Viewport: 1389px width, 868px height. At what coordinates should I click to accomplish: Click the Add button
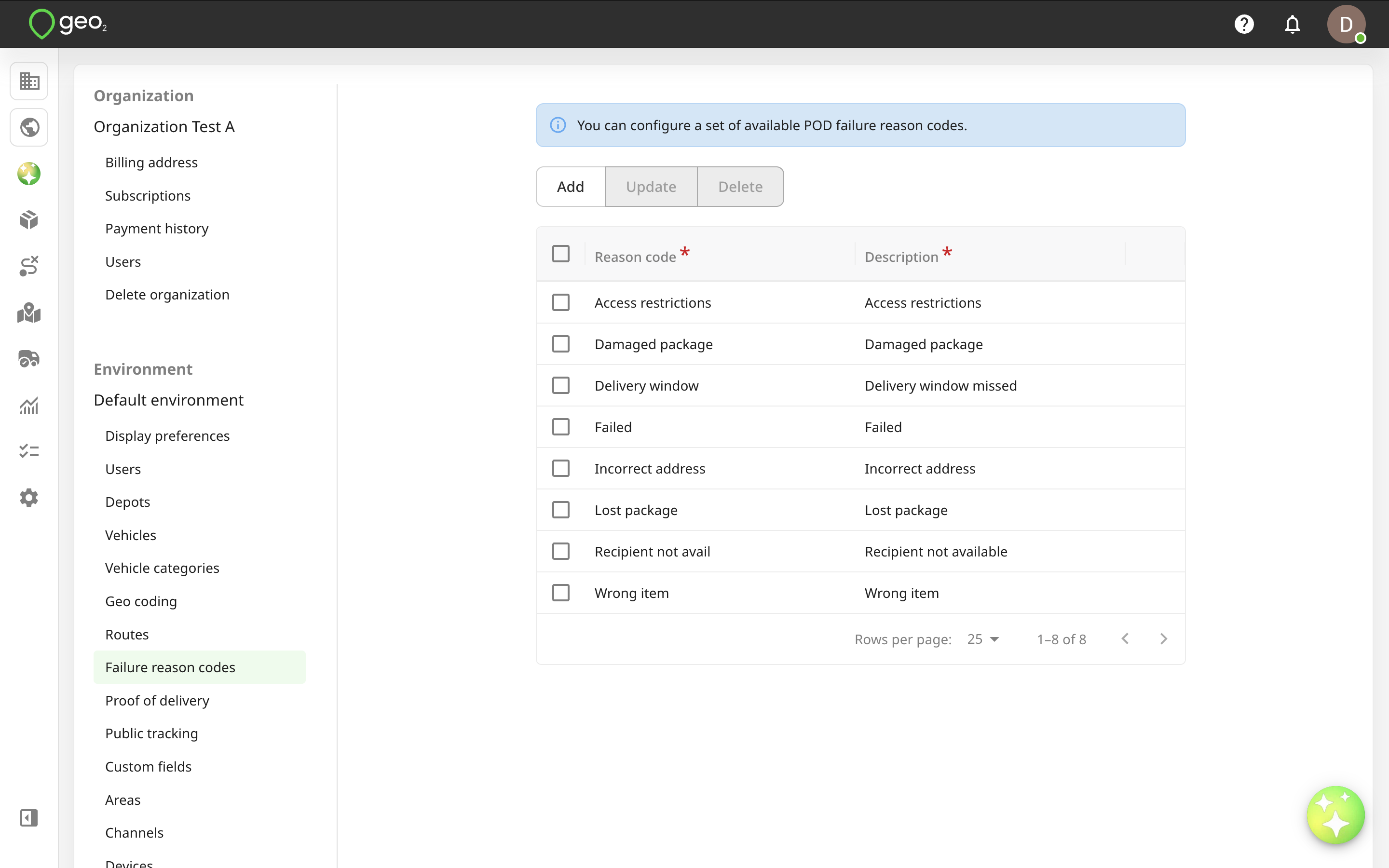571,187
